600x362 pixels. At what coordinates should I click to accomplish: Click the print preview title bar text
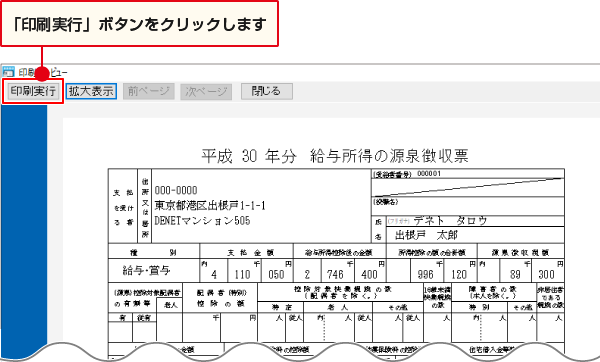point(43,72)
